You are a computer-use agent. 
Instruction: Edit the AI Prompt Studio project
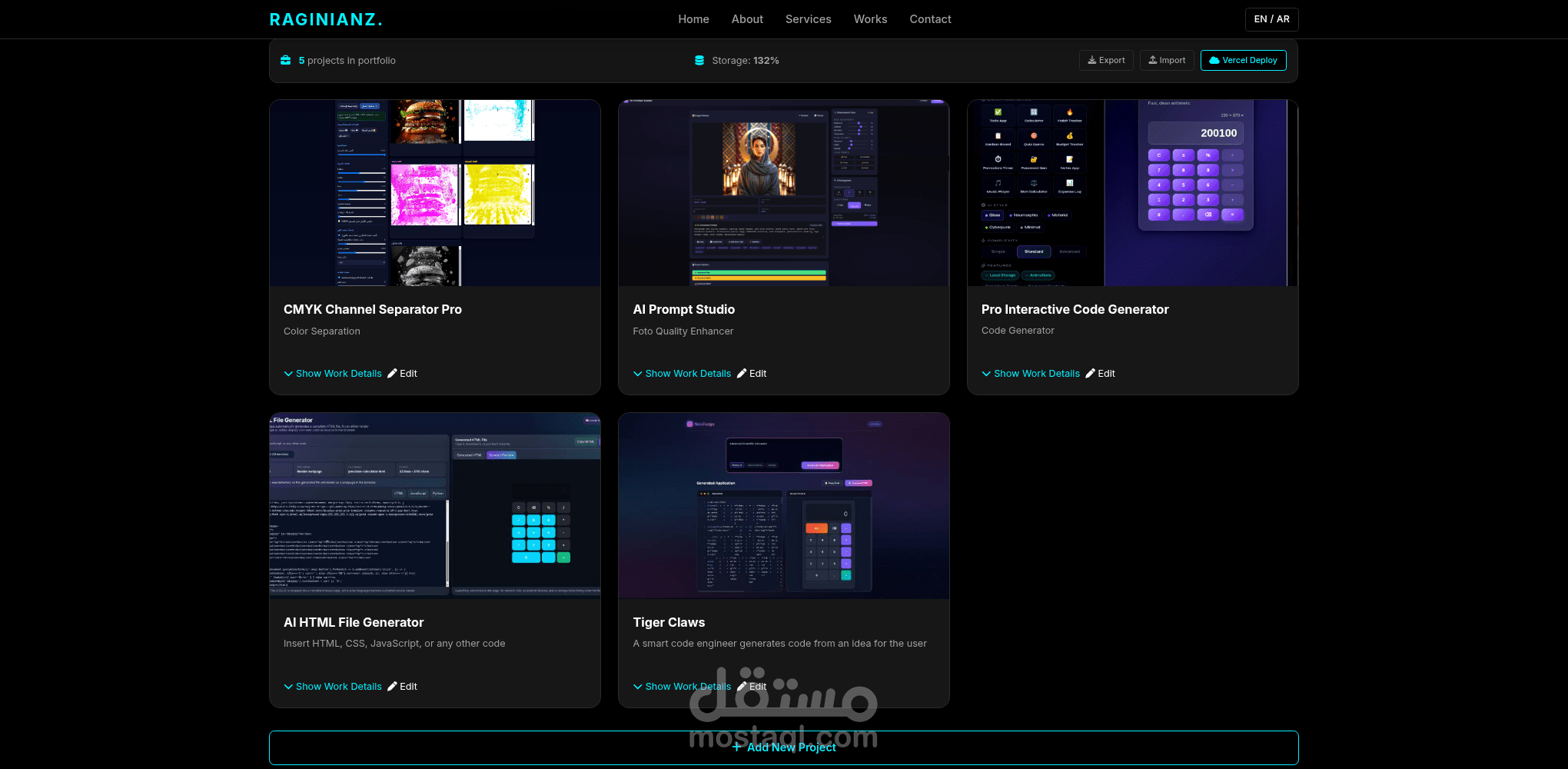(752, 374)
